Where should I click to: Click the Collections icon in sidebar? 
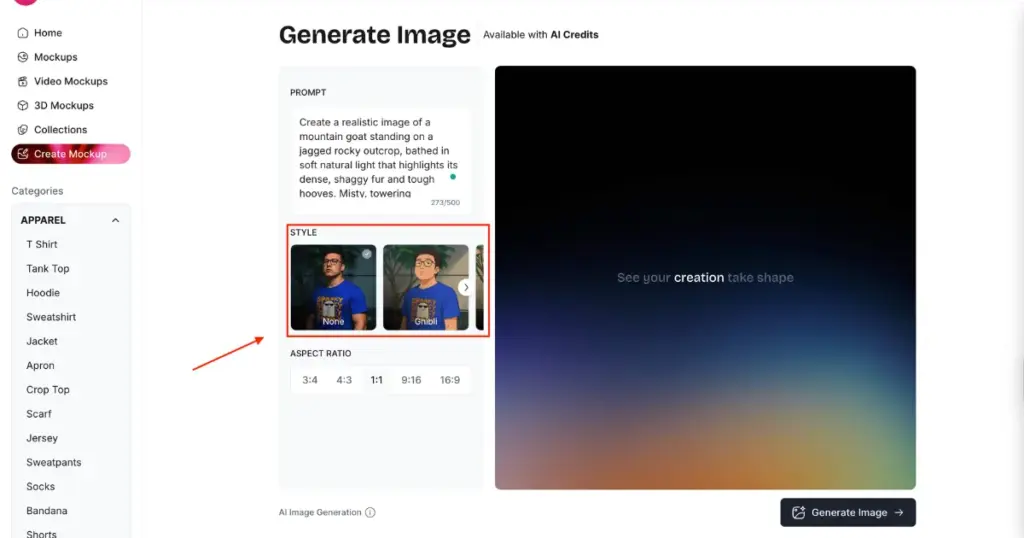23,129
